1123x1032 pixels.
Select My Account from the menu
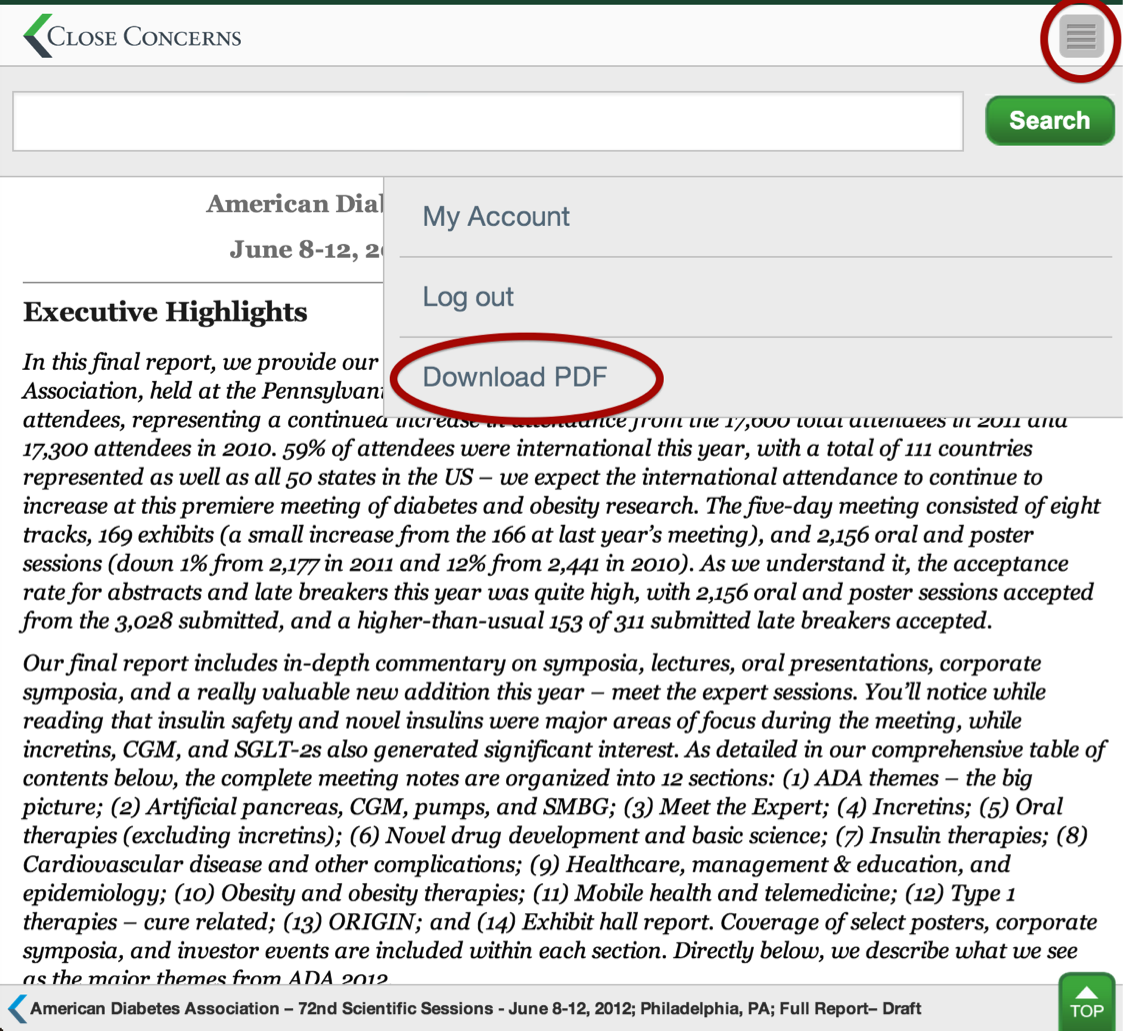pos(496,216)
